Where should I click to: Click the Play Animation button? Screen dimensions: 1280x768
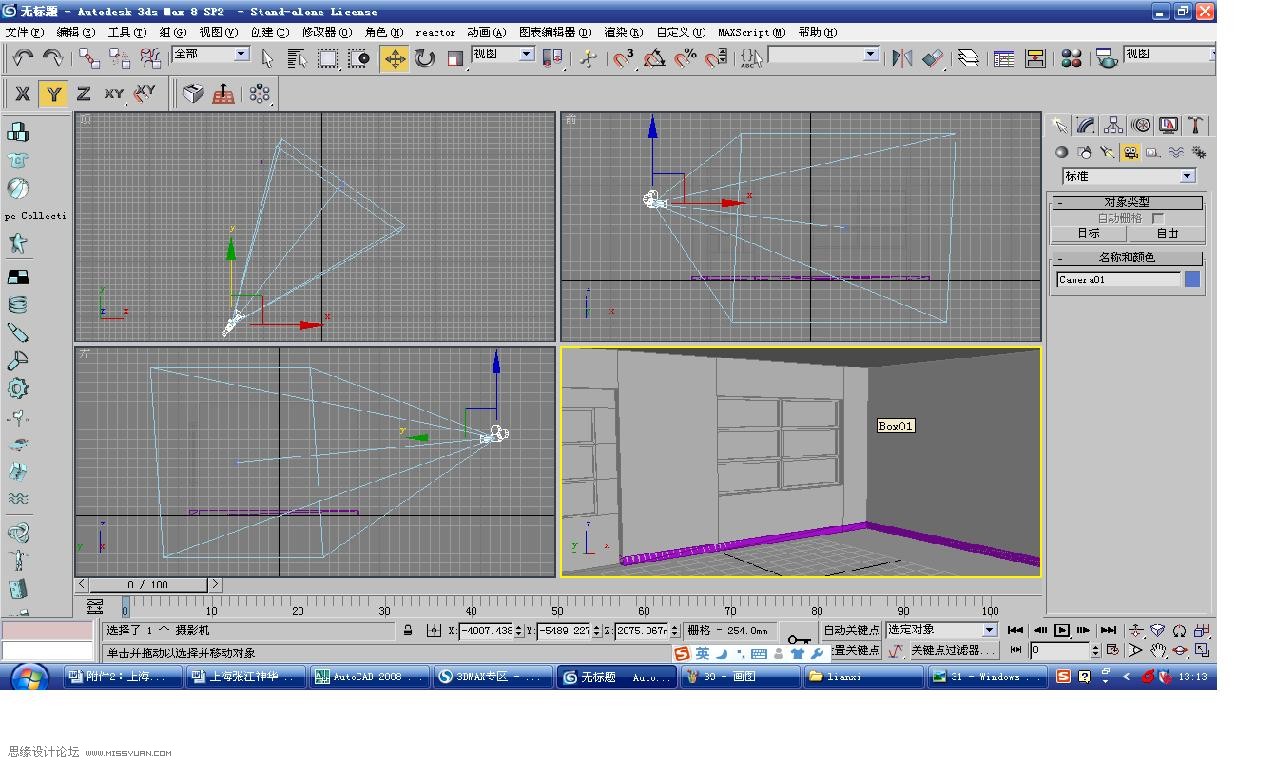(x=1061, y=630)
